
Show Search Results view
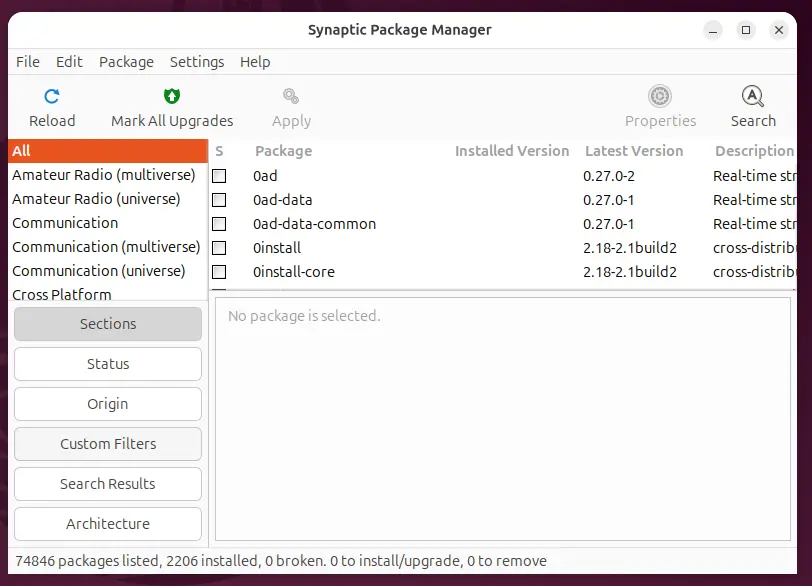107,484
